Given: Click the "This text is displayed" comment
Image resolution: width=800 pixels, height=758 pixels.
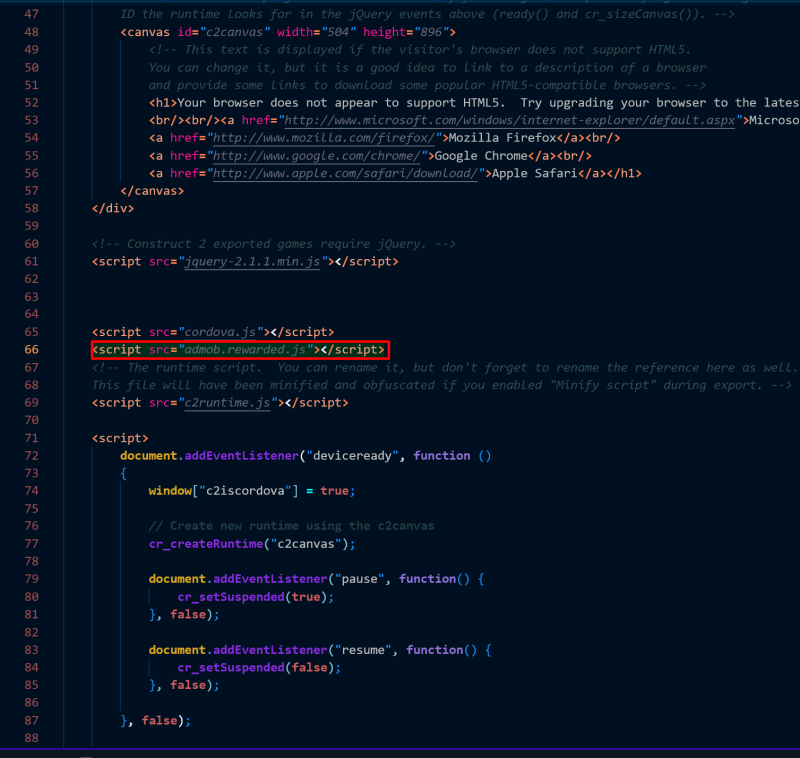Looking at the screenshot, I should 420,49.
